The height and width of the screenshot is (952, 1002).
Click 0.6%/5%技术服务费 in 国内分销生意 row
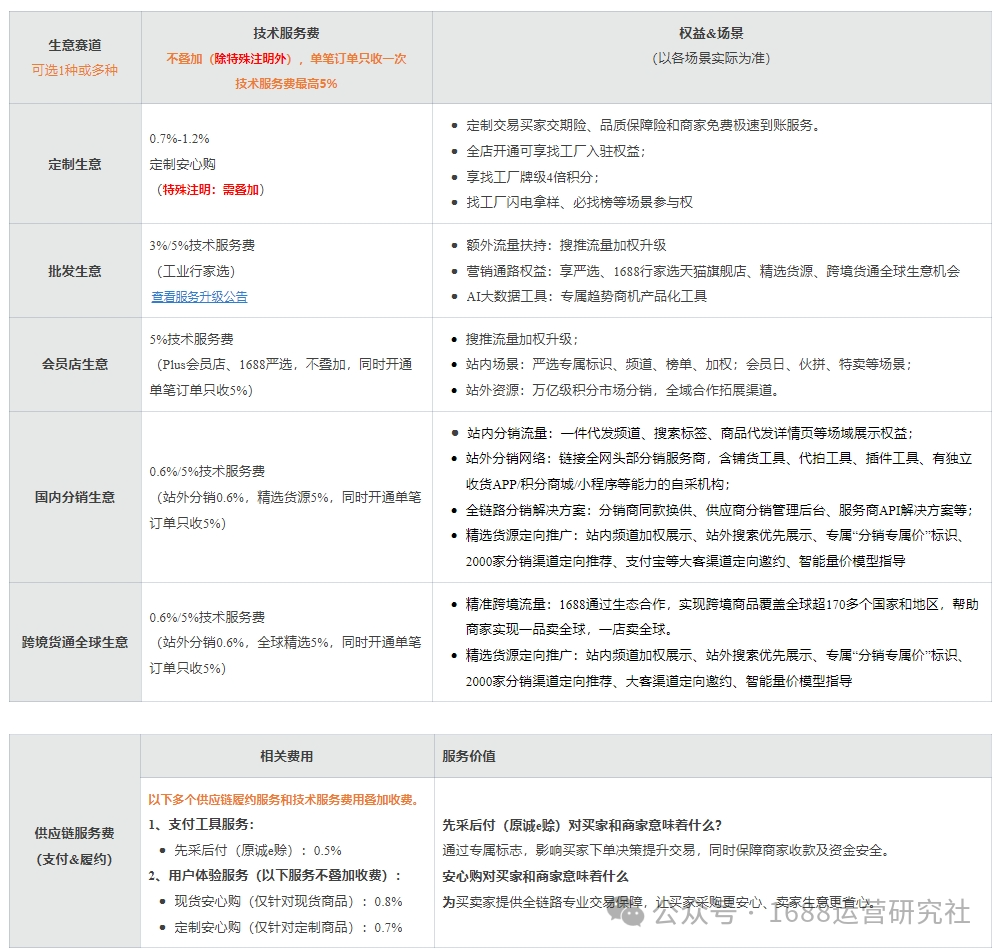tap(207, 472)
